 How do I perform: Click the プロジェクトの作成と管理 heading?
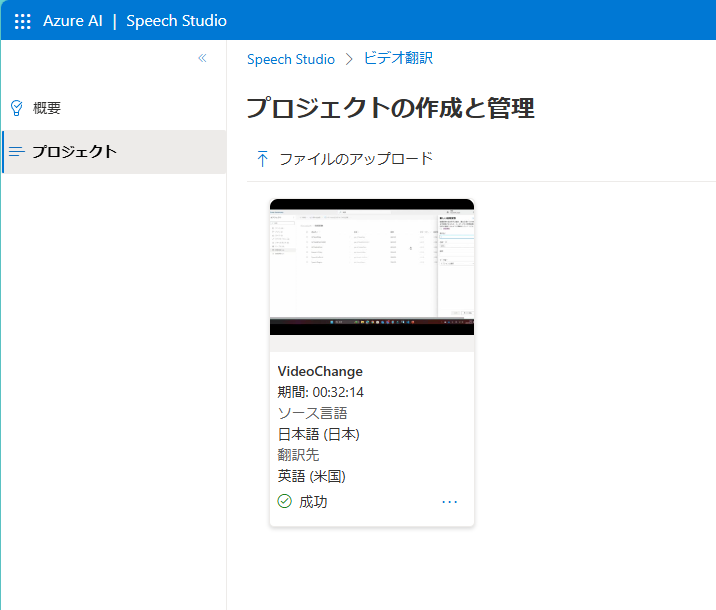[390, 108]
